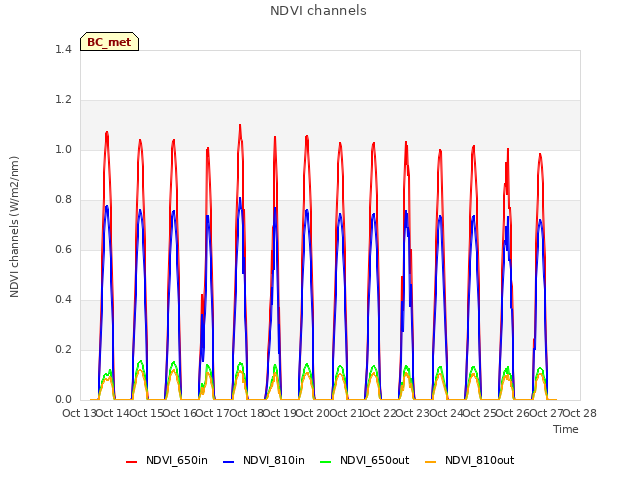Screen dimensions: 640x480
Task: Select the NDVI_650out legend entry
Action: point(364,460)
